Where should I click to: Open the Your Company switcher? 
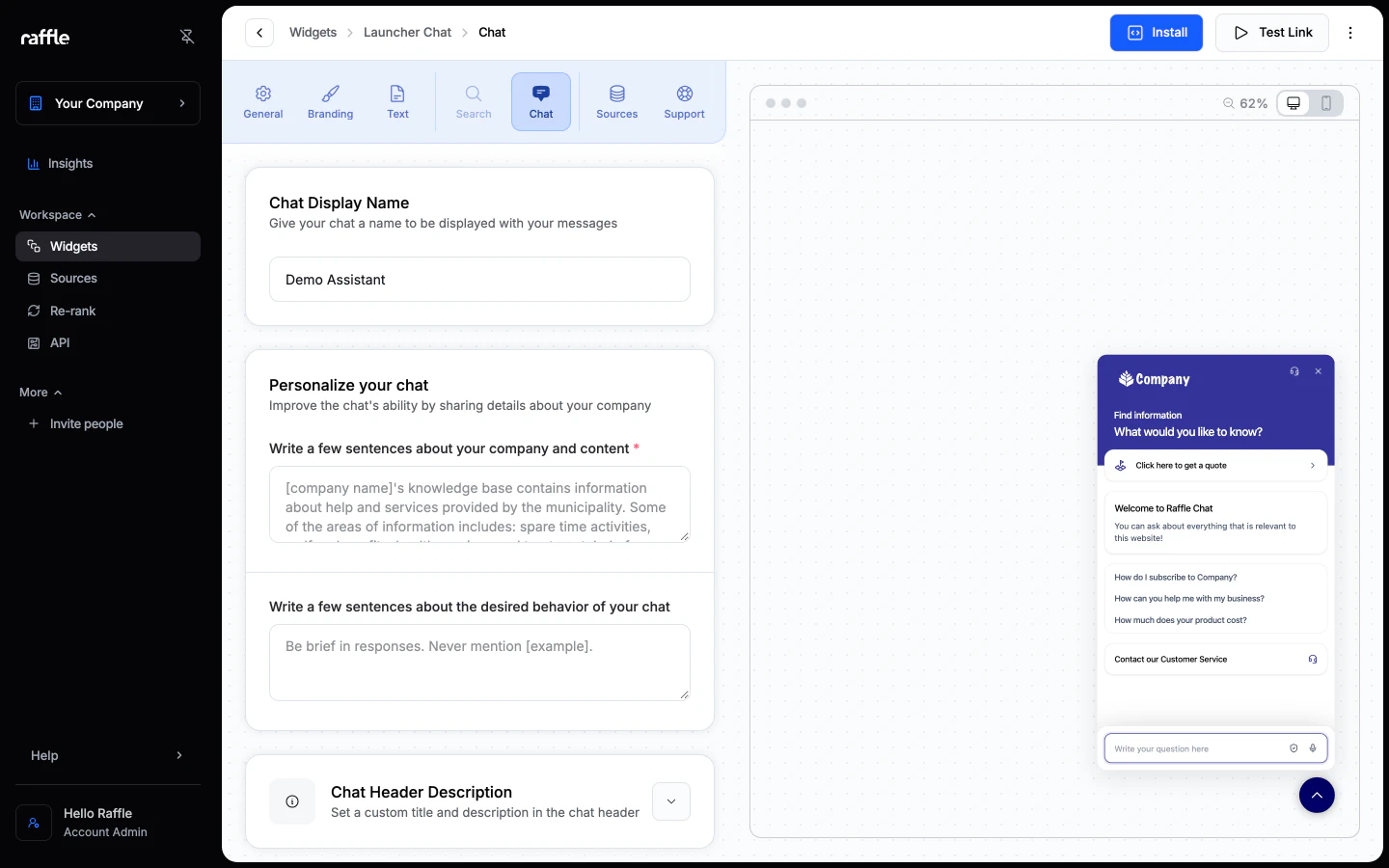click(x=108, y=103)
